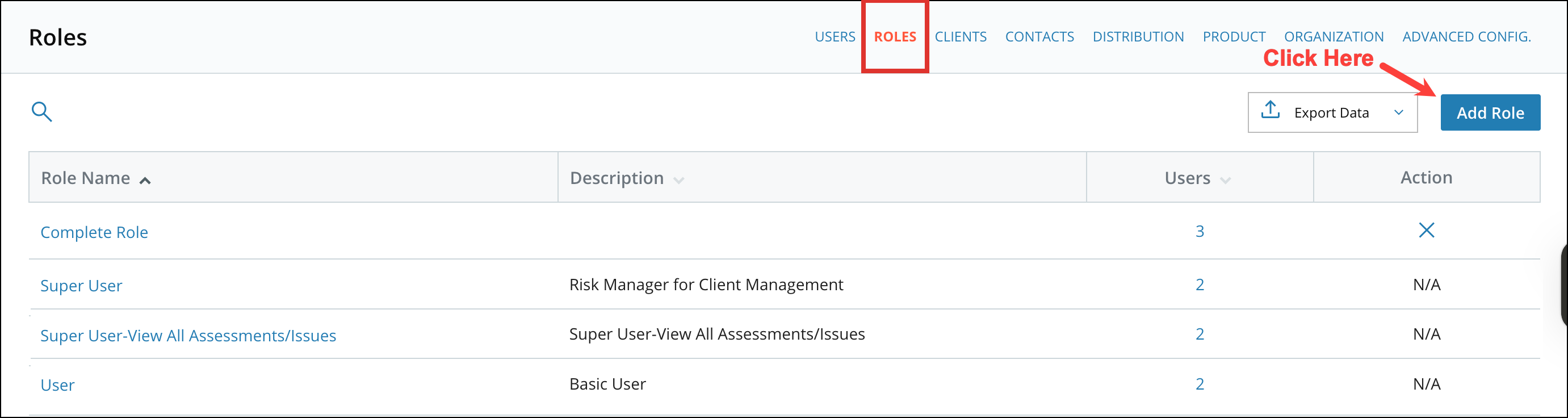Open the search magnifier icon
Screen dimensions: 1568x418
click(41, 111)
